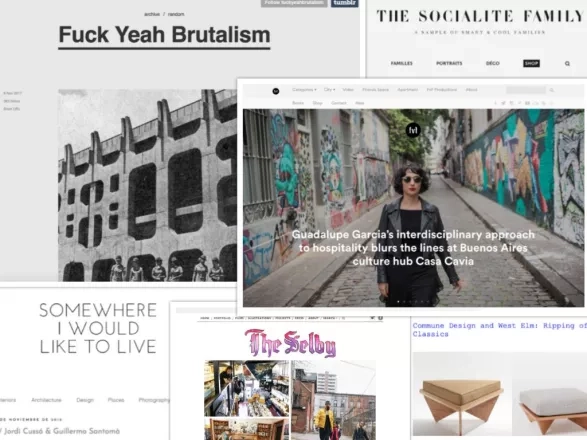Click the FvF search magnifier icon
This screenshot has height=440, width=587.
[x=551, y=90]
